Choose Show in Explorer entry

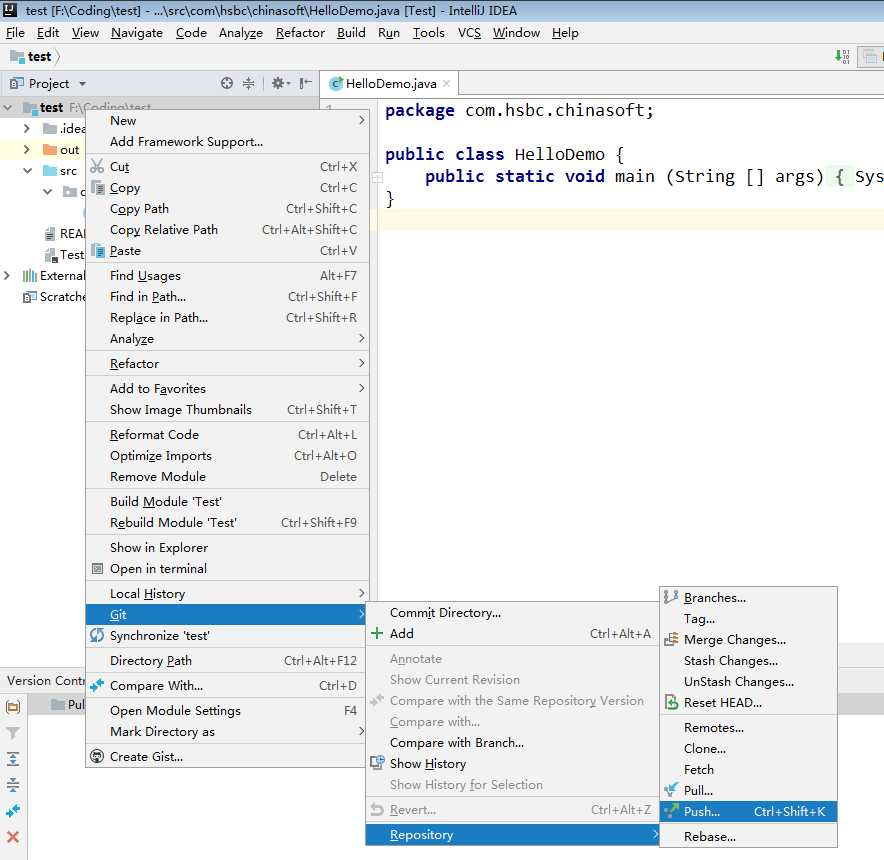(227, 547)
